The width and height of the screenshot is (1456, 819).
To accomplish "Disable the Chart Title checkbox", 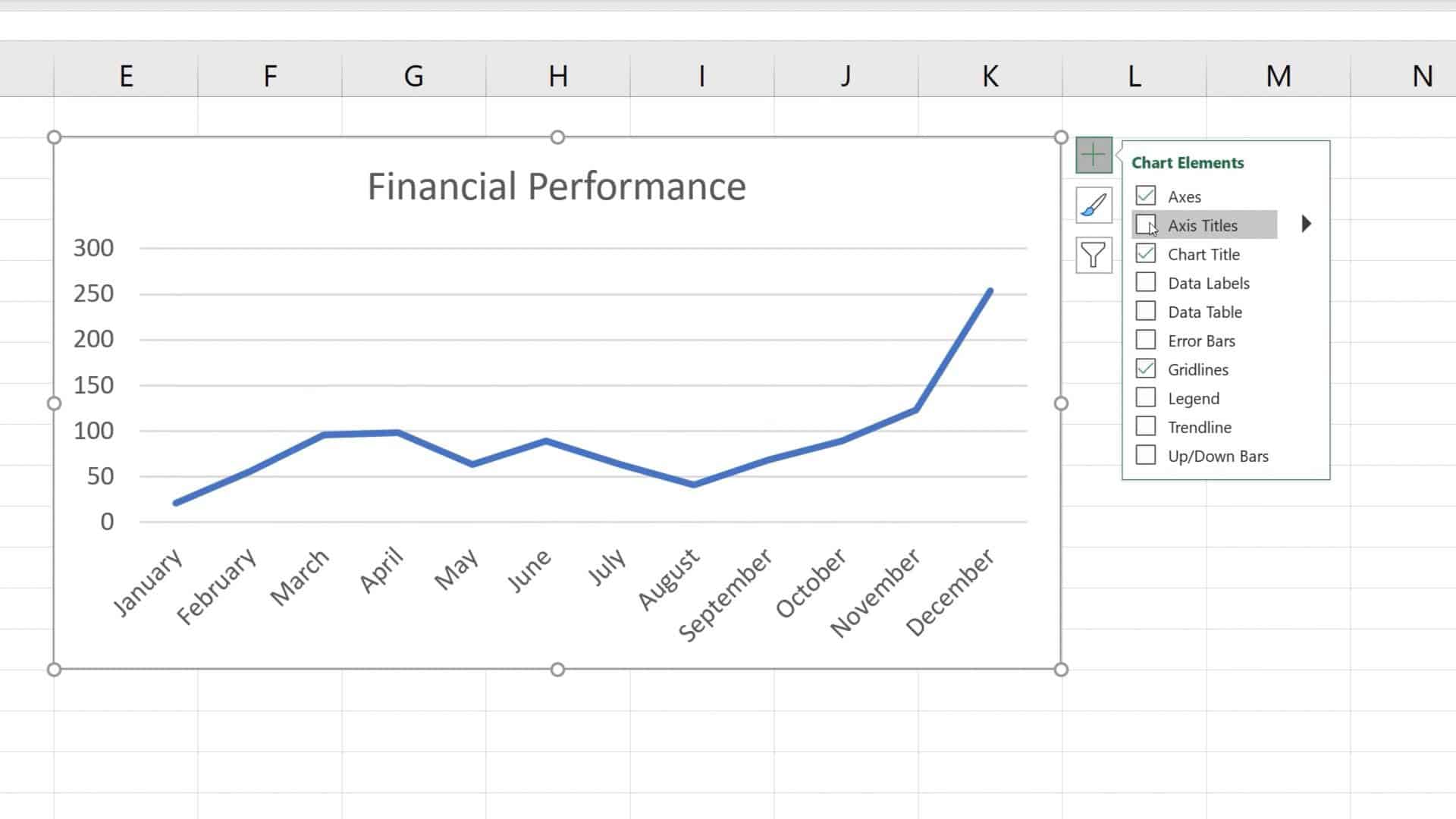I will point(1145,253).
